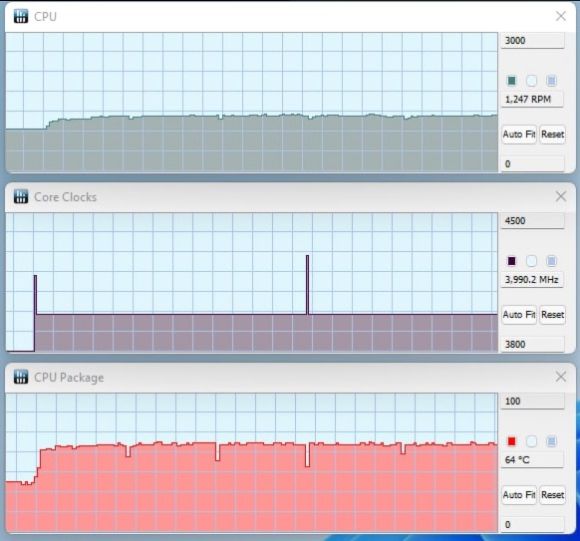Click Reset in the CPU fan graph
The height and width of the screenshot is (541, 580).
[553, 134]
